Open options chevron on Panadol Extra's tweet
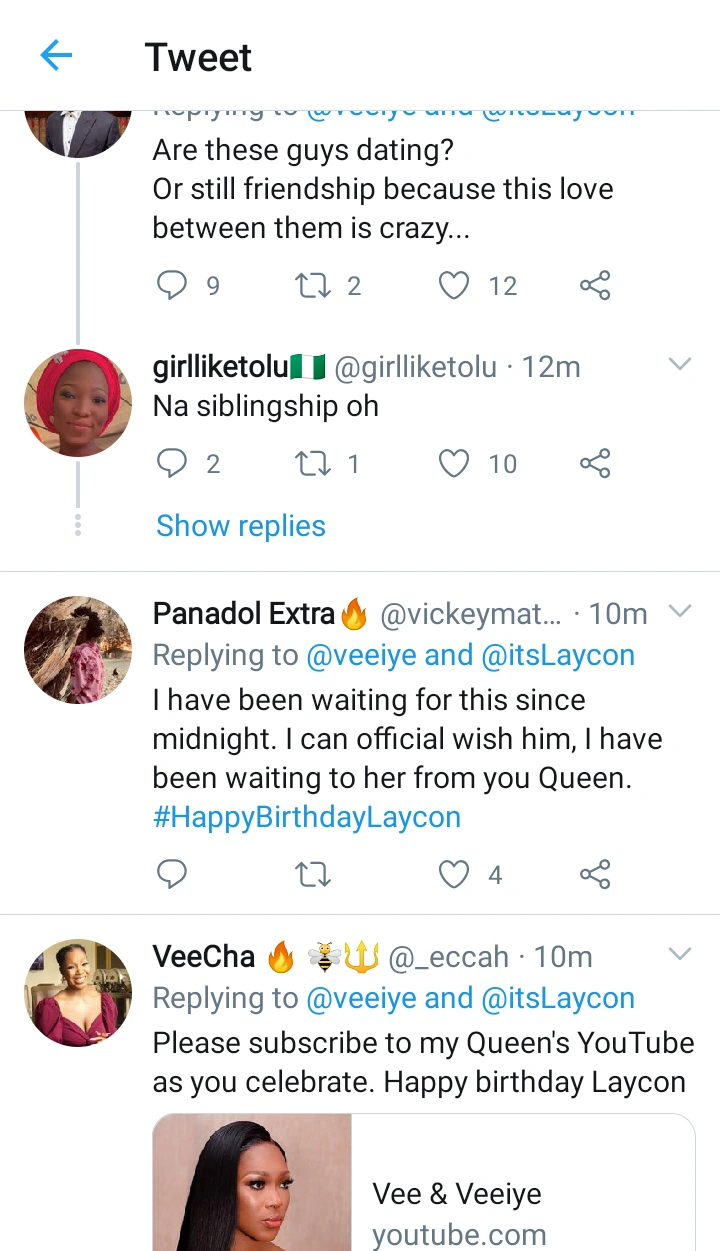Viewport: 720px width, 1251px height. 680,611
